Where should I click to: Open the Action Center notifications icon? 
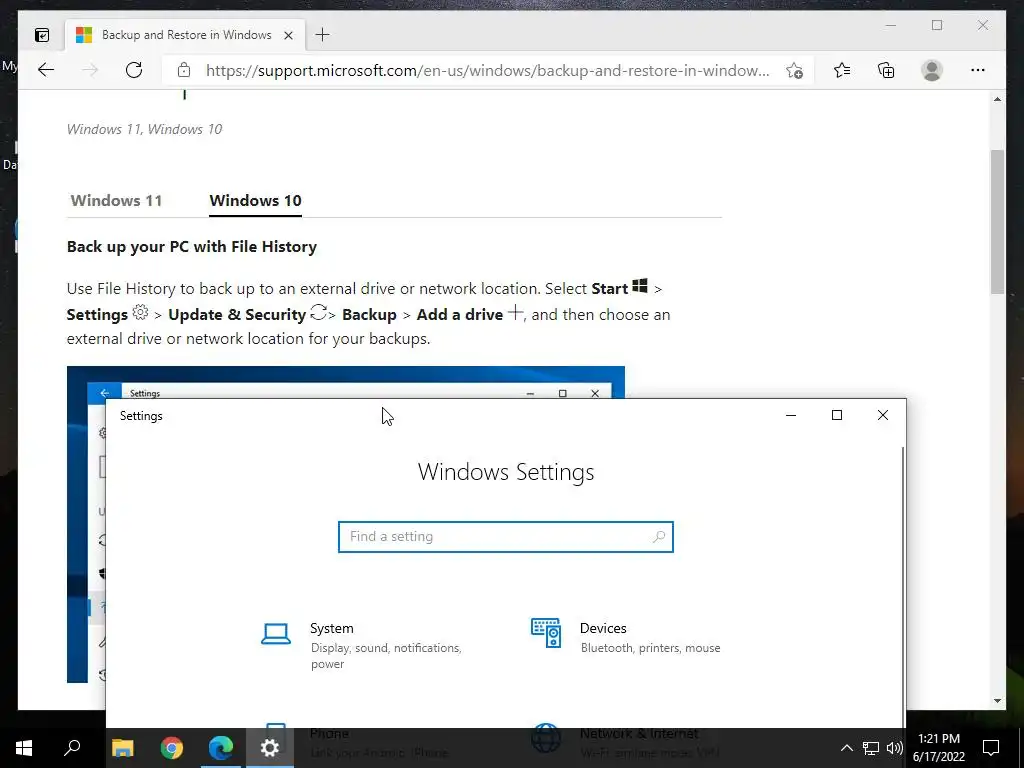pos(991,748)
